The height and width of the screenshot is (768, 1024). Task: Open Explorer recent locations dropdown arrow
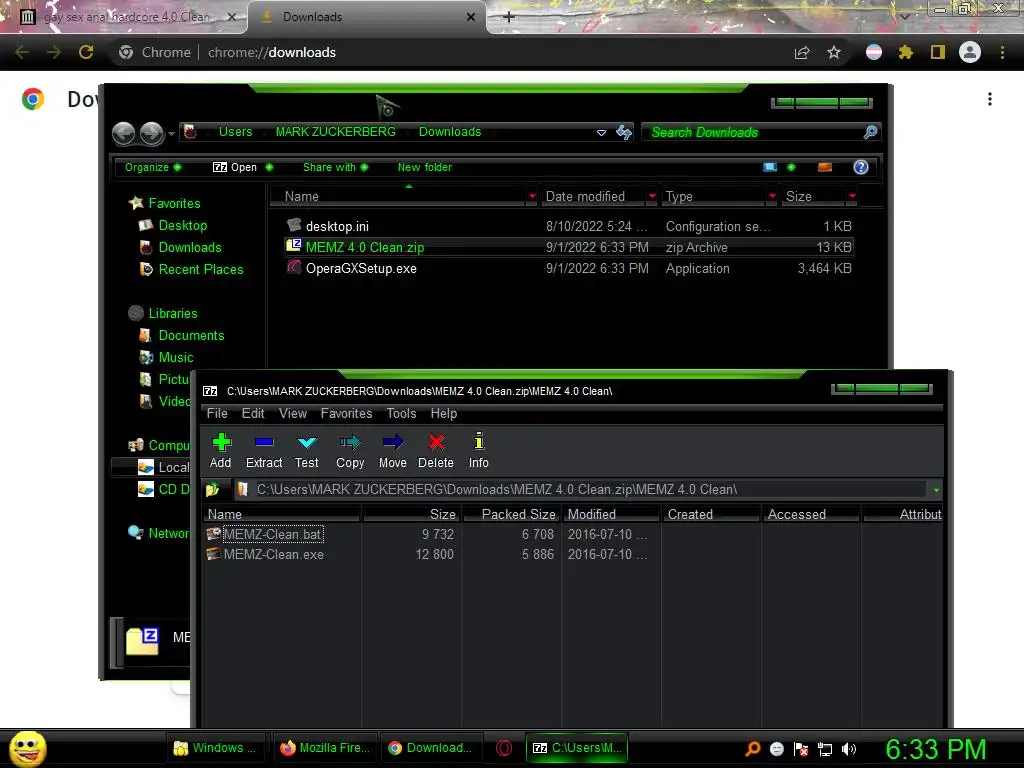coord(171,134)
